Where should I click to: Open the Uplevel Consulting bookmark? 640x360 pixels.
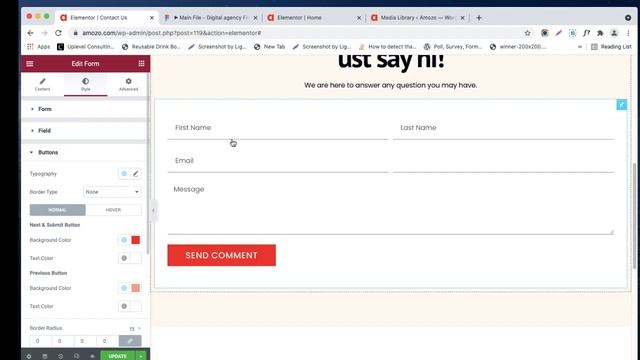[86, 47]
